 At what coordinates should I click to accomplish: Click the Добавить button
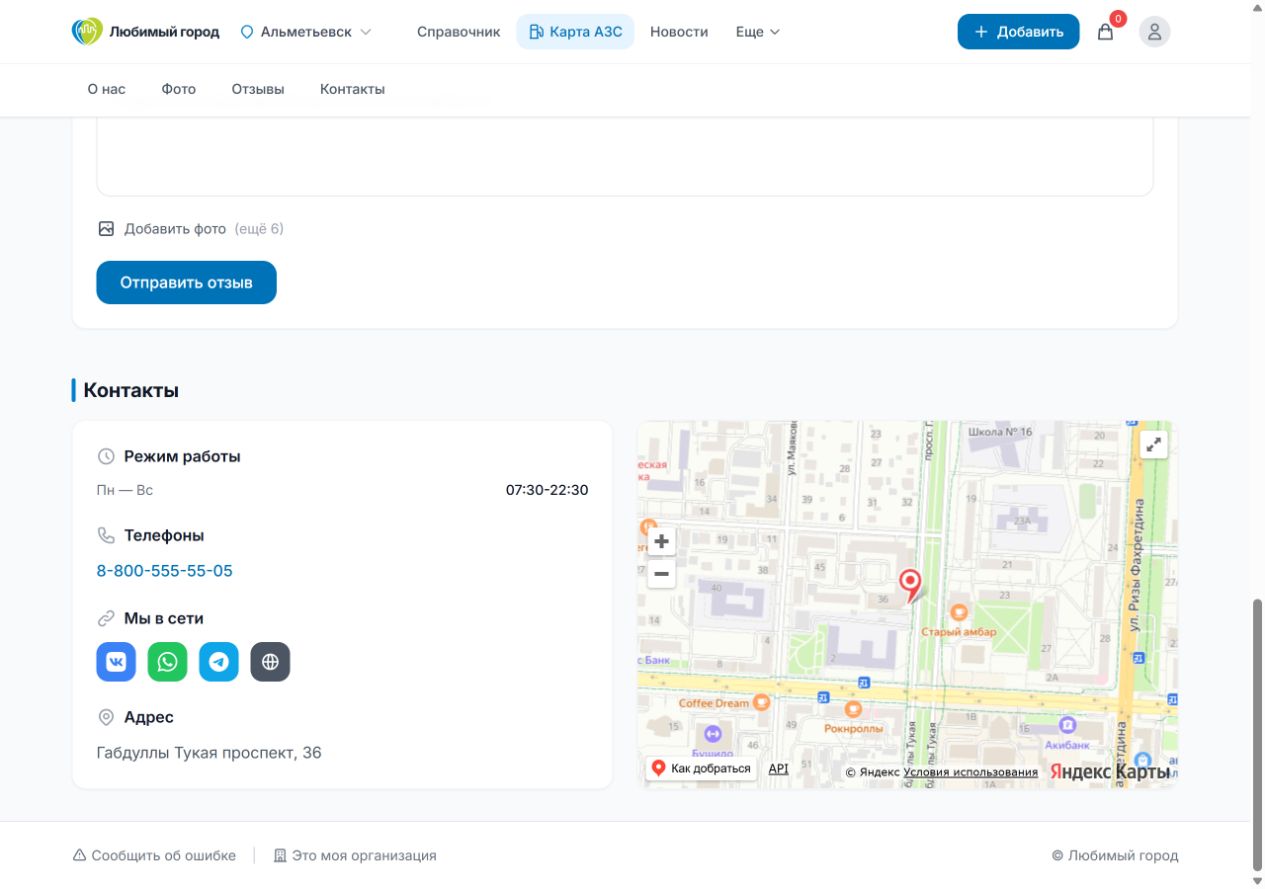click(x=1018, y=32)
